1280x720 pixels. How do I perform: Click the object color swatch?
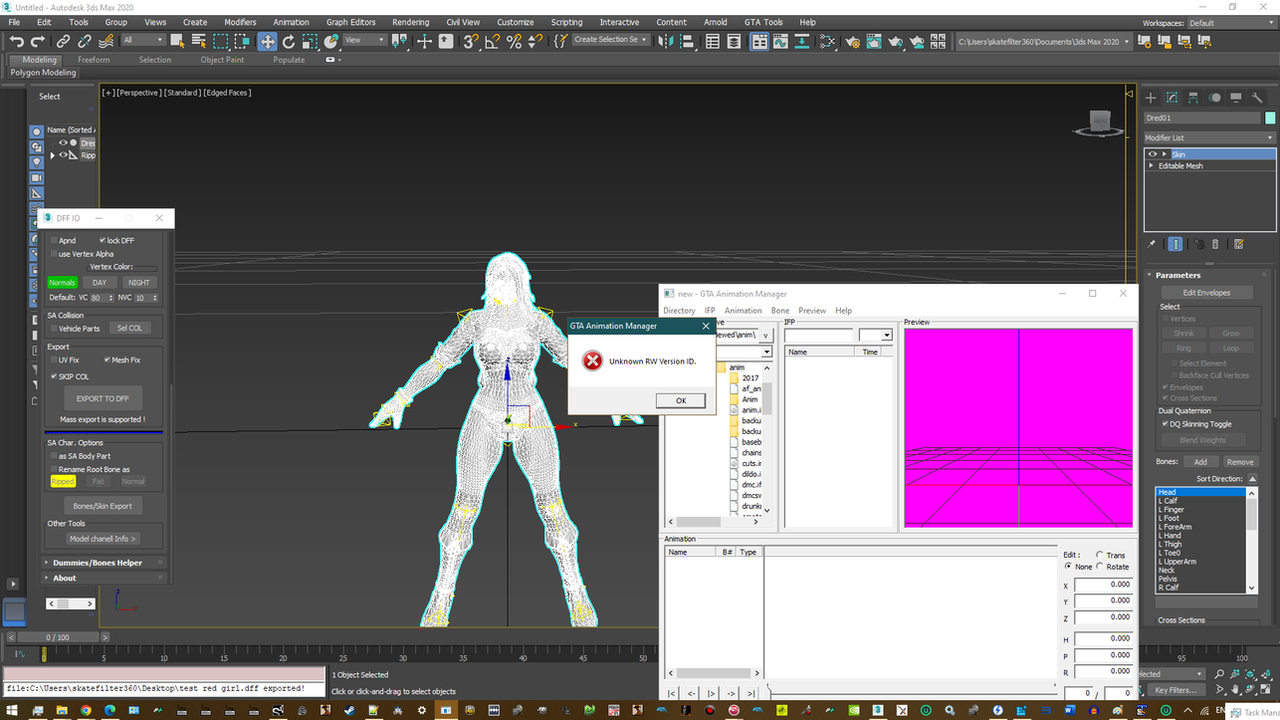(1270, 118)
